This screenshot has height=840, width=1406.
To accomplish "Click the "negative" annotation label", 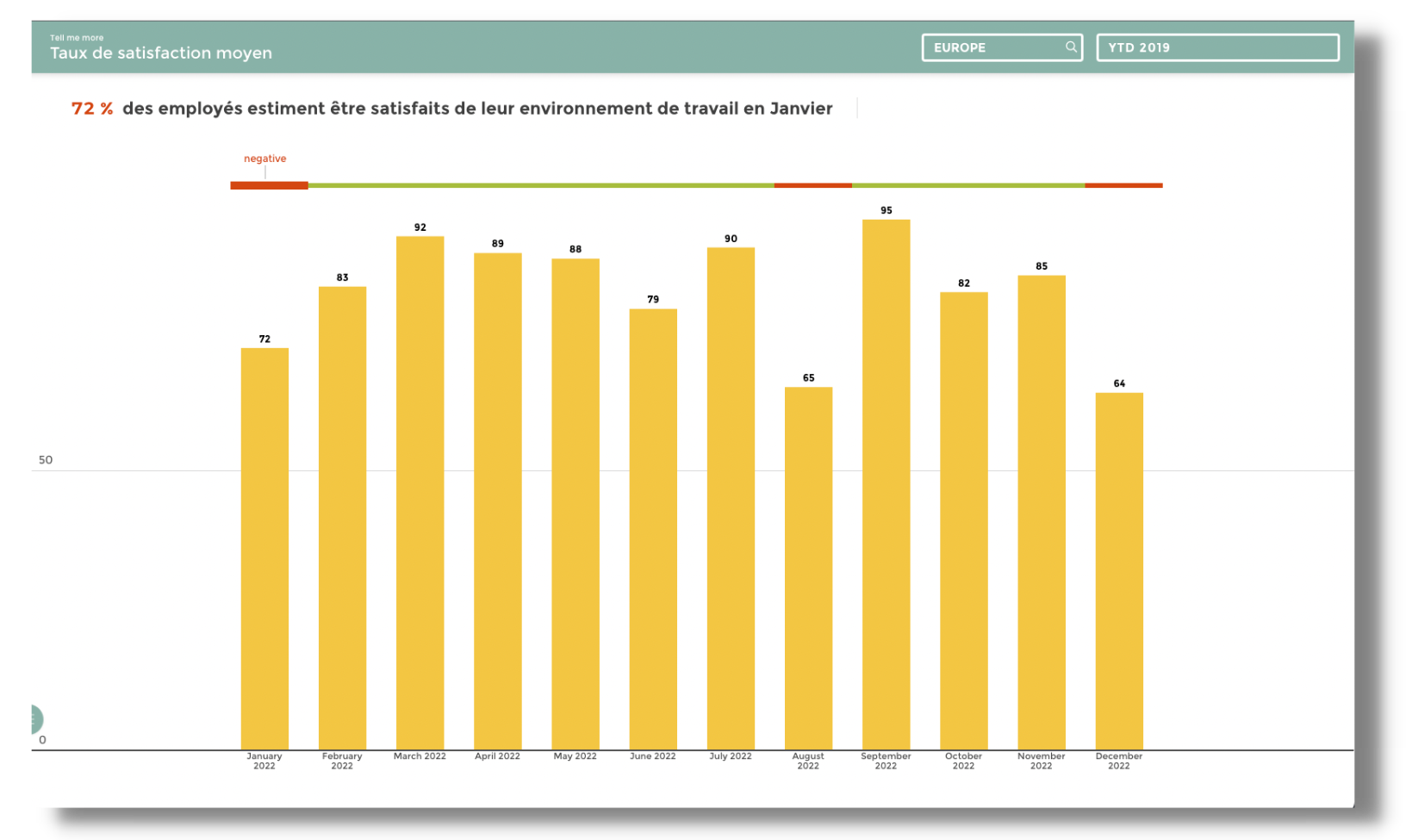I will pyautogui.click(x=264, y=159).
